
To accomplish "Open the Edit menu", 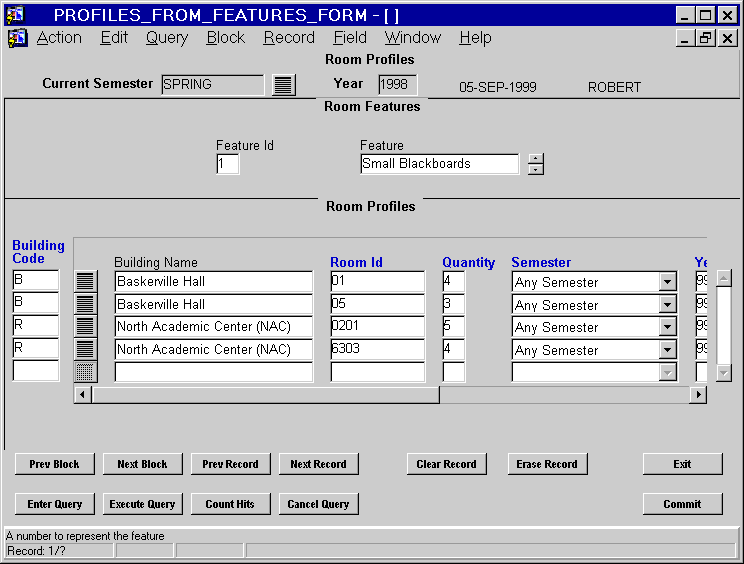I will 114,37.
